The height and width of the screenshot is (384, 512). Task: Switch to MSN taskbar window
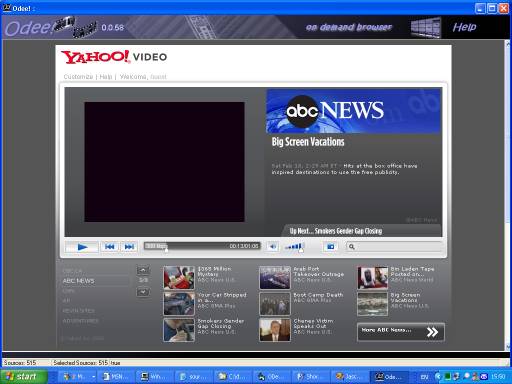pyautogui.click(x=115, y=377)
